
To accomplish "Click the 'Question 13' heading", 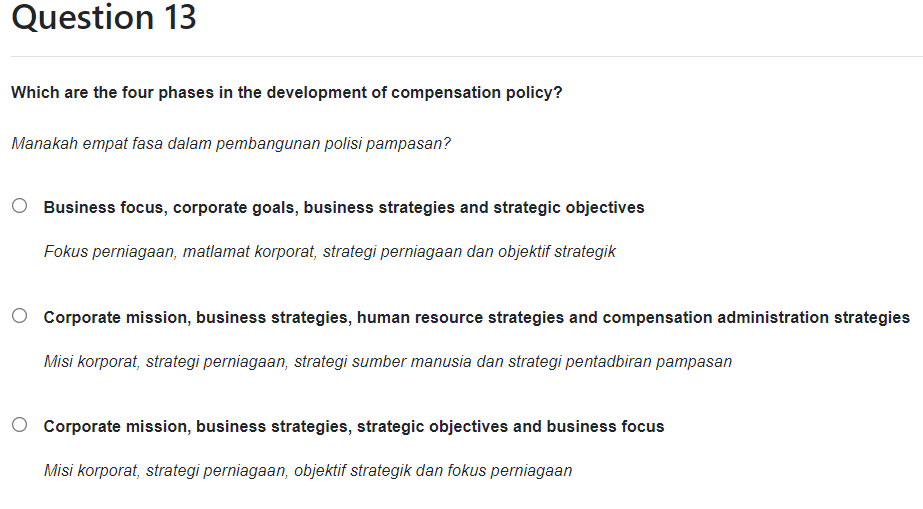I will point(104,18).
